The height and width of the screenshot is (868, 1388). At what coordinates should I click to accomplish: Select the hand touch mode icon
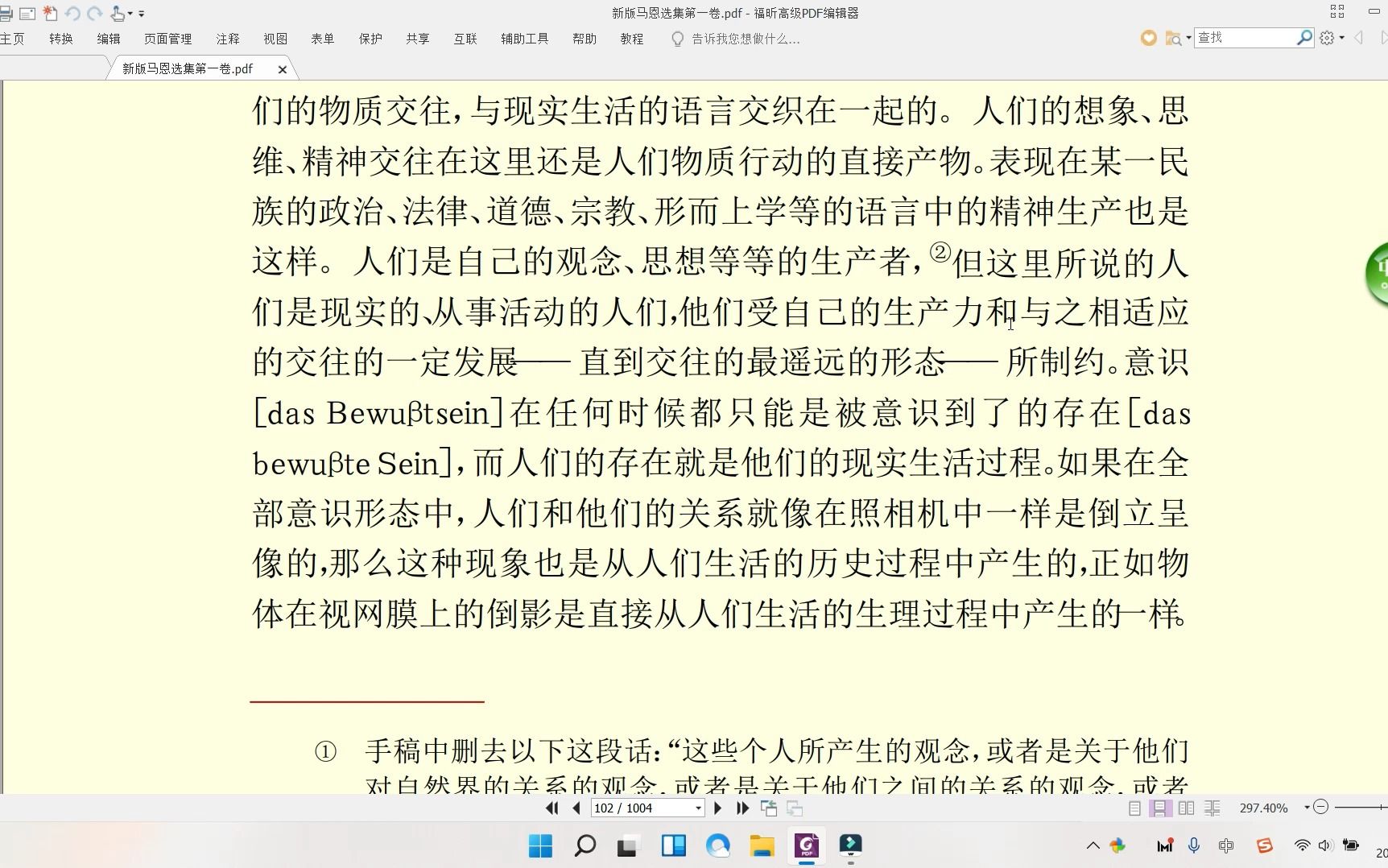click(x=118, y=14)
